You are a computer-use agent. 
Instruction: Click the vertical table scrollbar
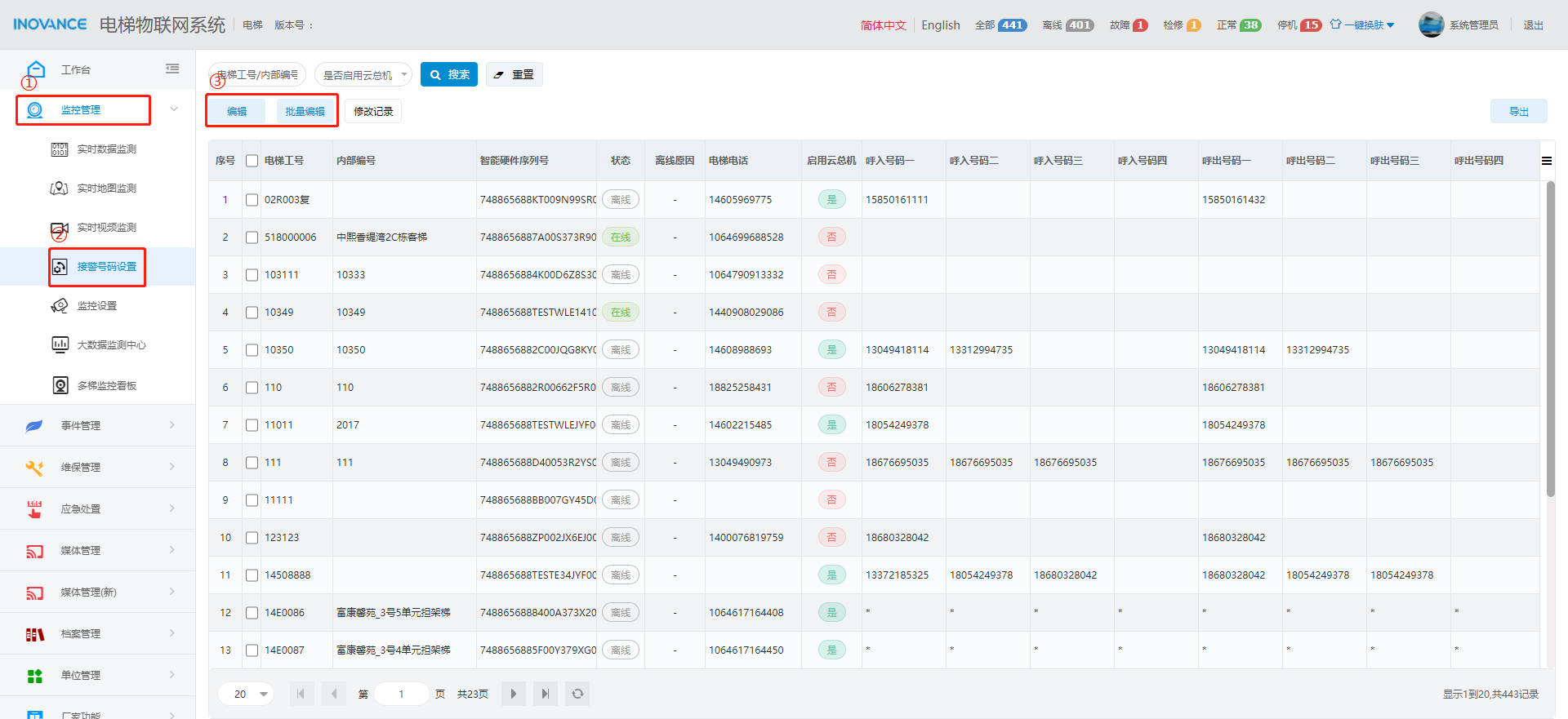point(1550,339)
